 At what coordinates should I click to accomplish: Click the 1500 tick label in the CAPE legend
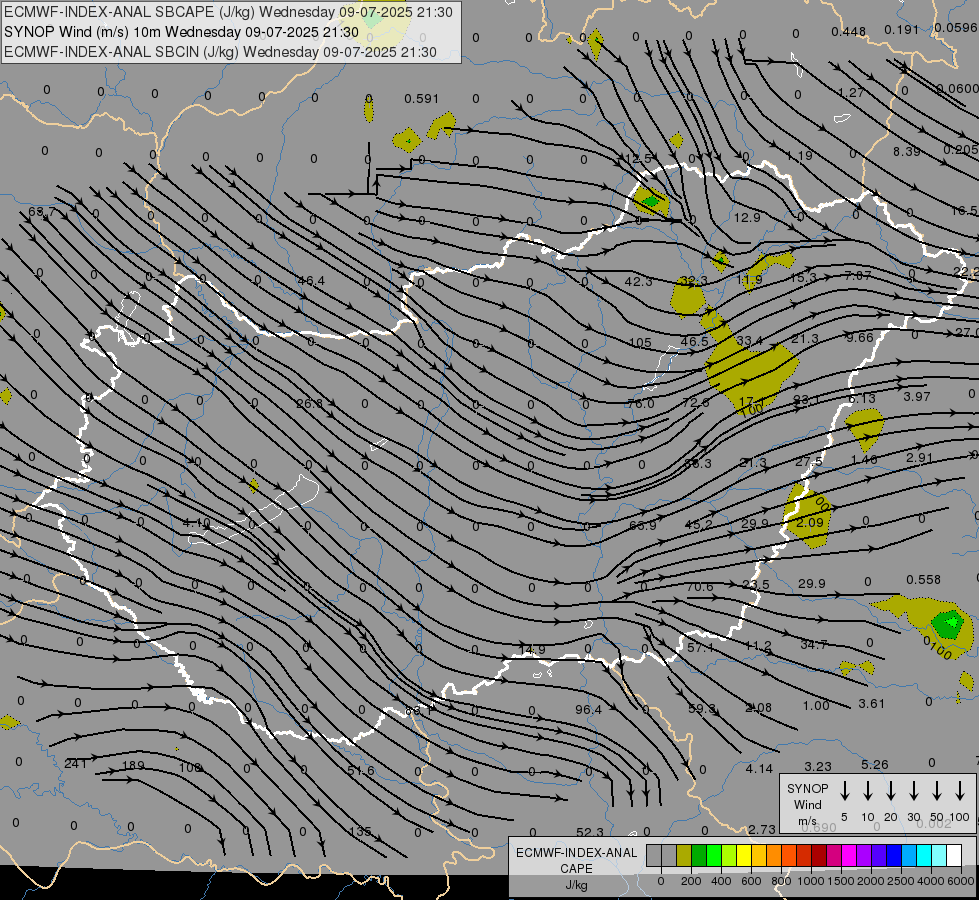point(841,881)
